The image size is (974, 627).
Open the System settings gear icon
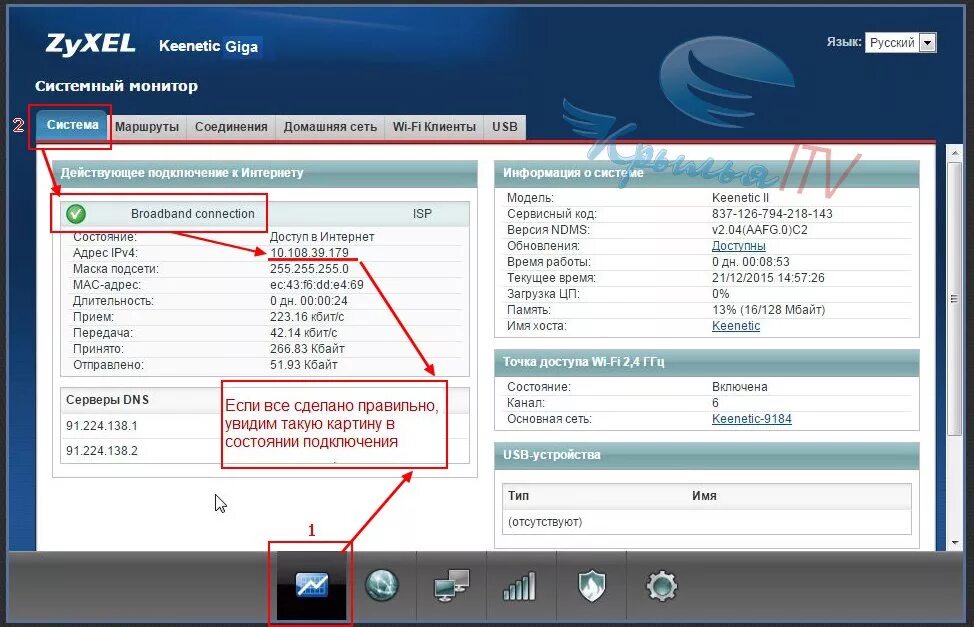[x=662, y=586]
